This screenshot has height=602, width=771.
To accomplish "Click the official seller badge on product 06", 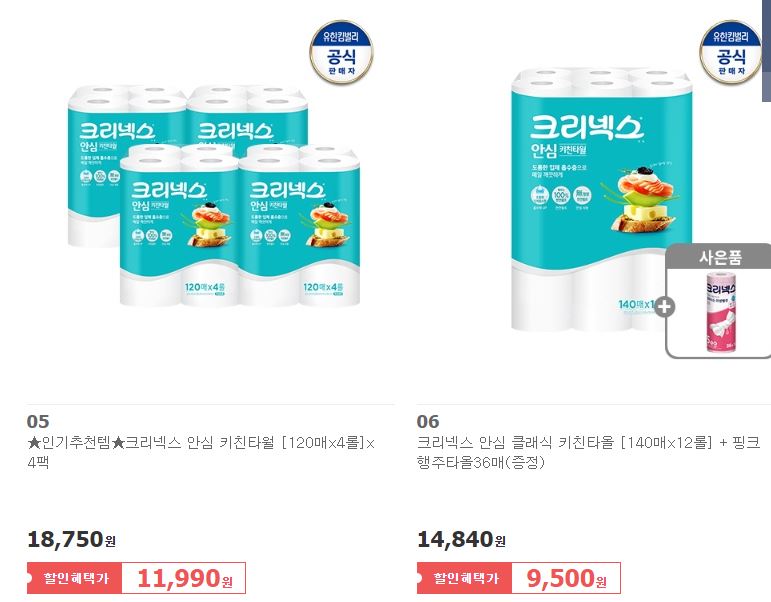I will [x=731, y=52].
